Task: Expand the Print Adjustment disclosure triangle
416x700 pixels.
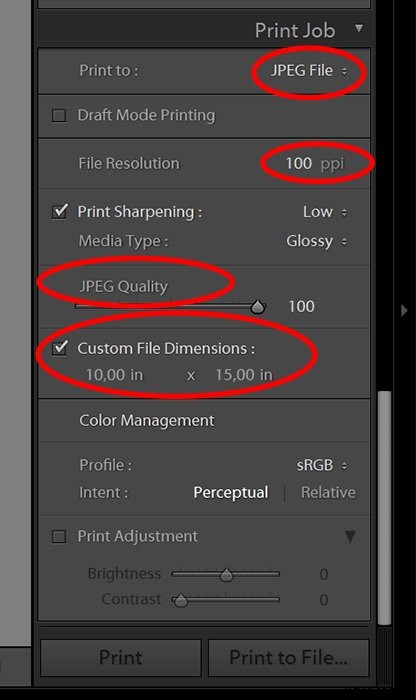Action: pyautogui.click(x=350, y=536)
